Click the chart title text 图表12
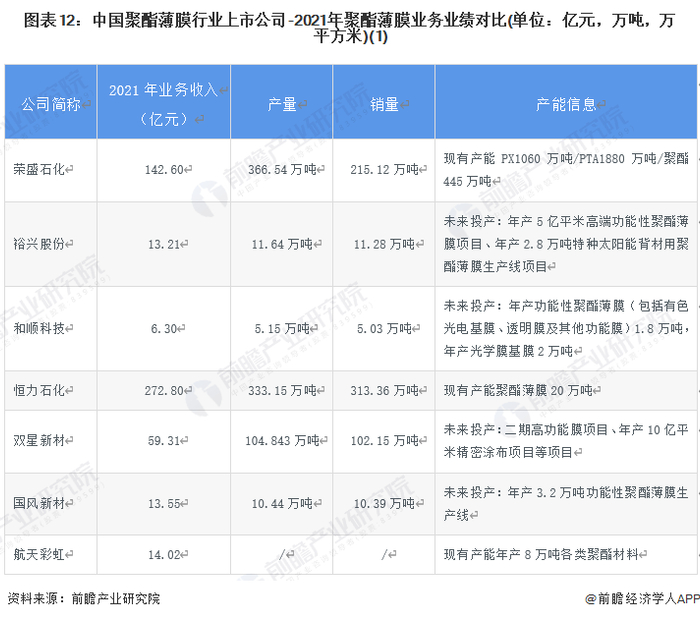Image resolution: width=700 pixels, height=619 pixels. [x=50, y=21]
